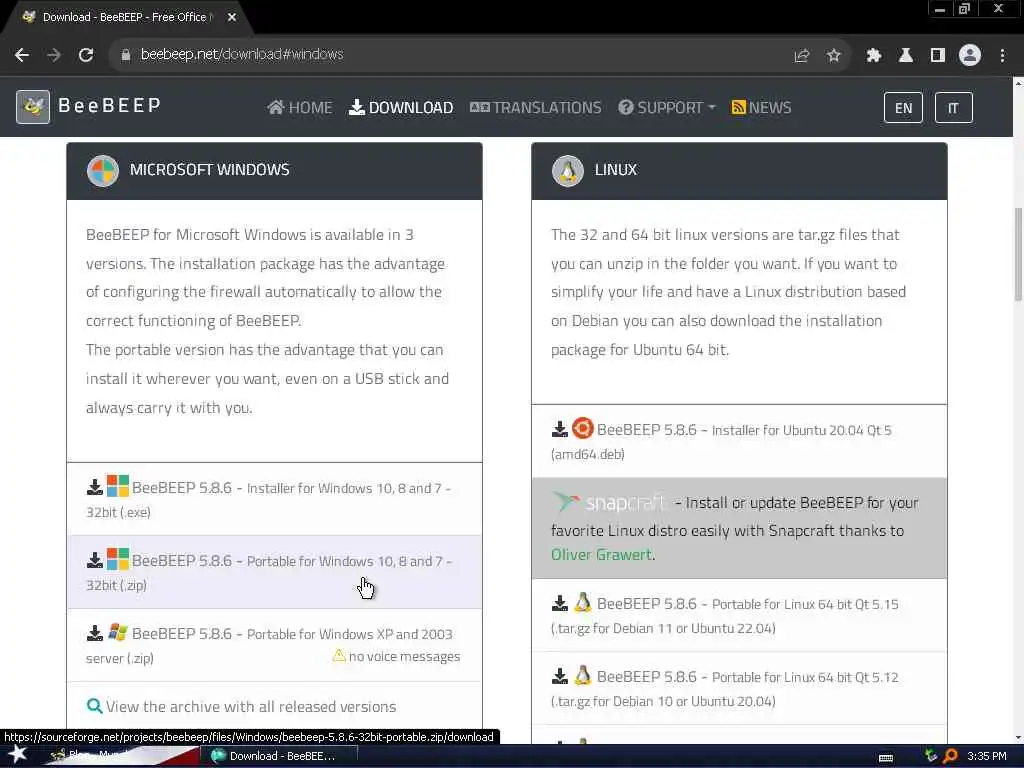Open the Oliver Grawert link

601,554
